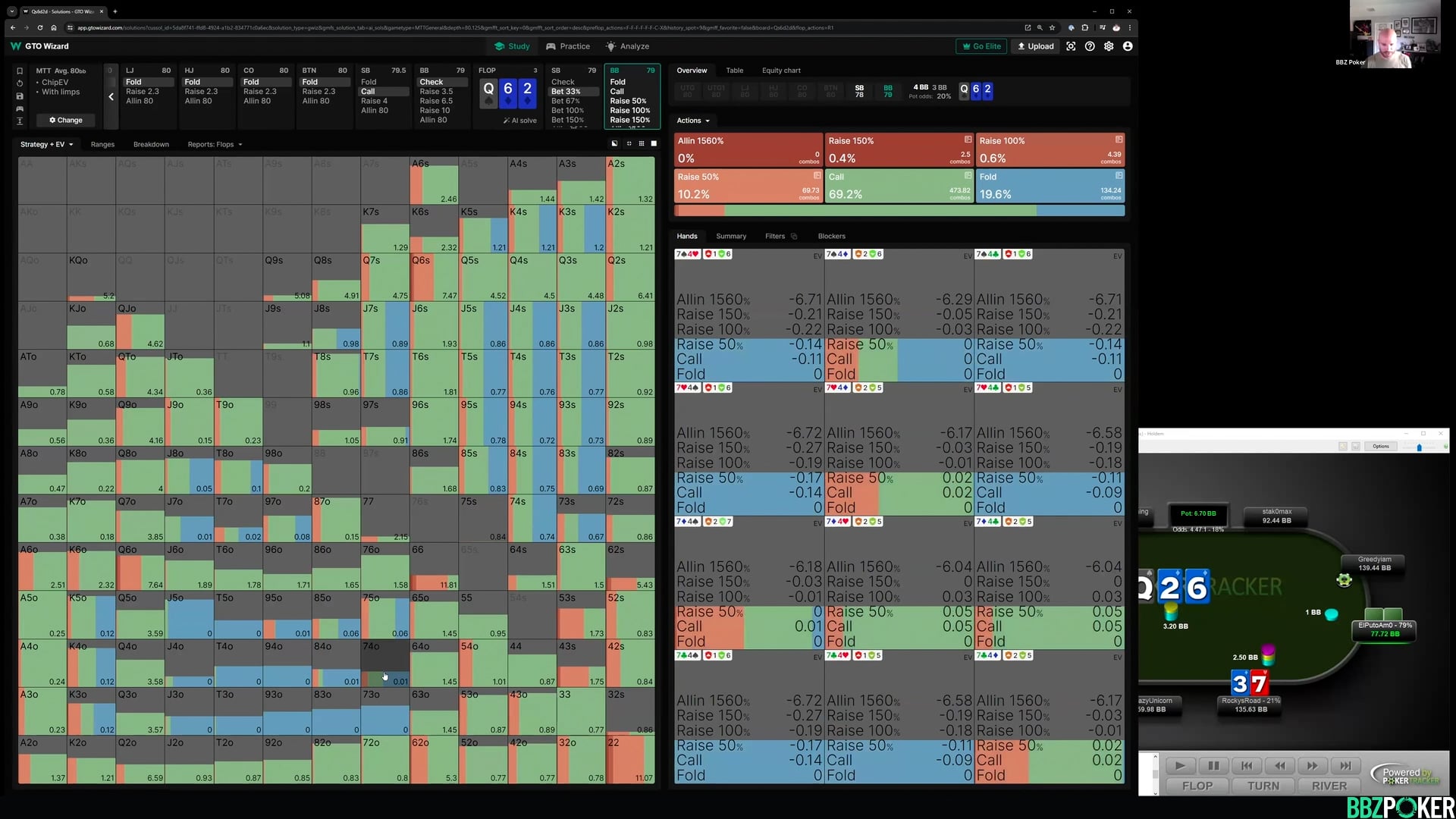Toggle the half-filled square view mode
Screen dimensions: 1456x819
[614, 143]
